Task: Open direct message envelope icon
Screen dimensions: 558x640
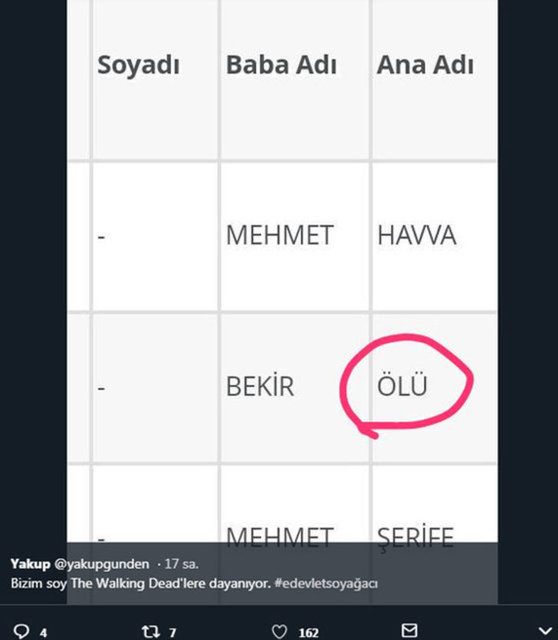Action: (409, 630)
